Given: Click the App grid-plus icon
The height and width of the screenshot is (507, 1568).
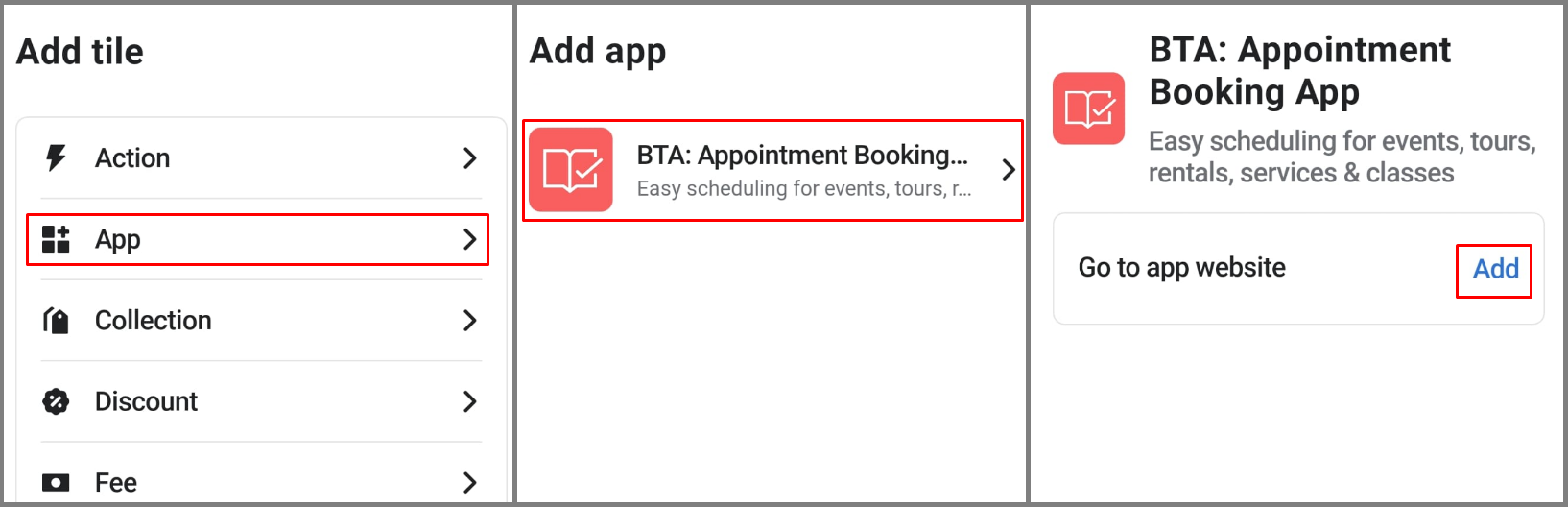Looking at the screenshot, I should click(57, 239).
